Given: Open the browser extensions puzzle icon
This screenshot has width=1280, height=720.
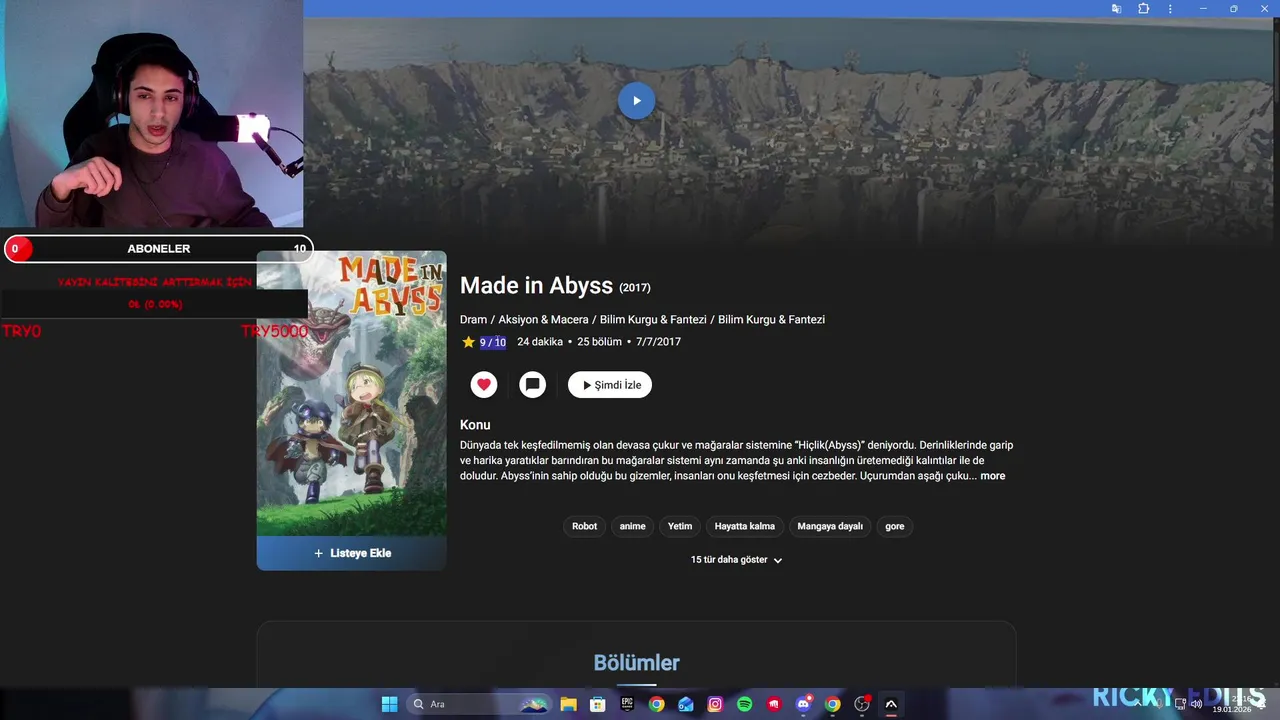Looking at the screenshot, I should tap(1144, 8).
